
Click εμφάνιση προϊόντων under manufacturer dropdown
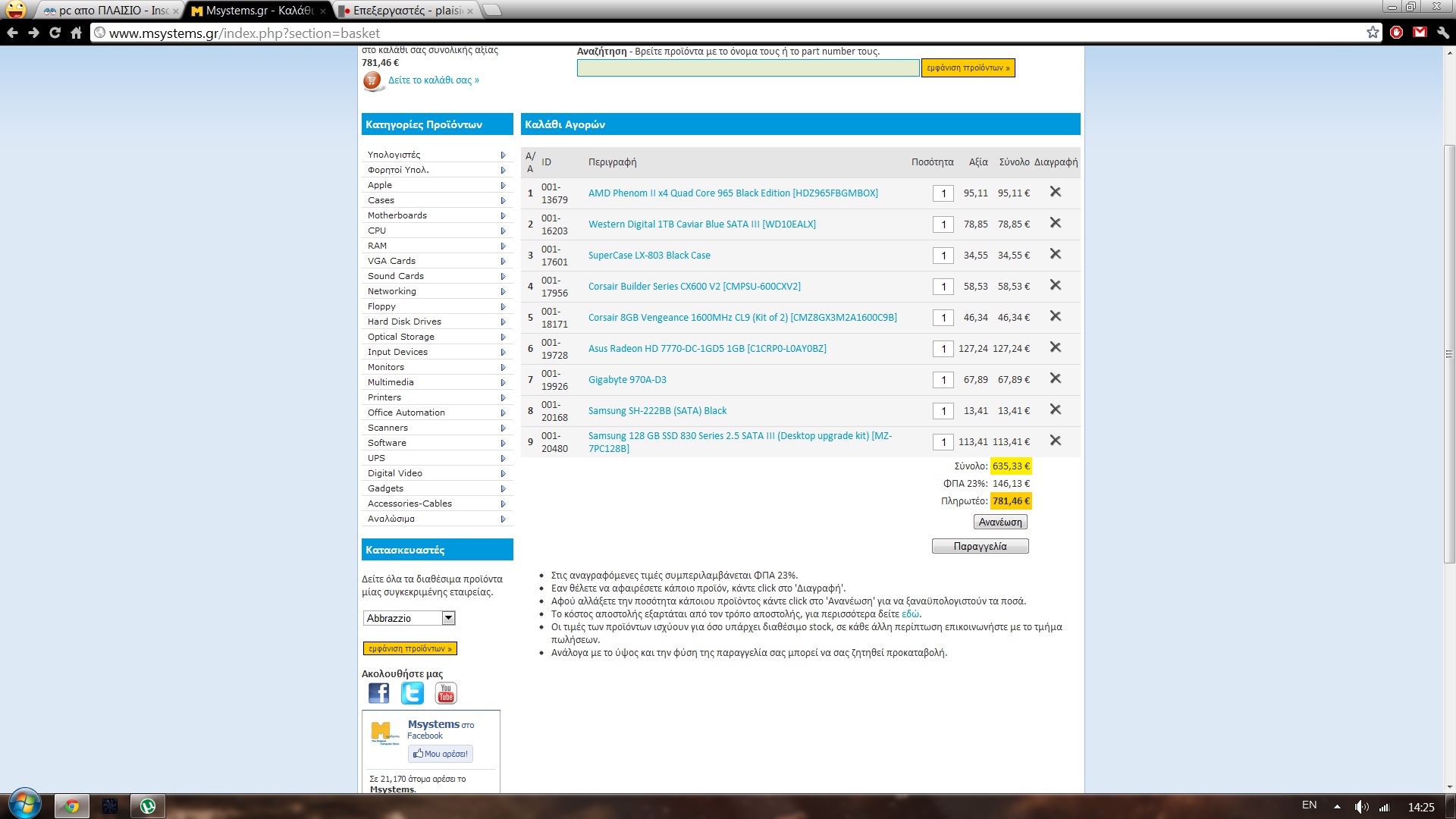(x=409, y=648)
